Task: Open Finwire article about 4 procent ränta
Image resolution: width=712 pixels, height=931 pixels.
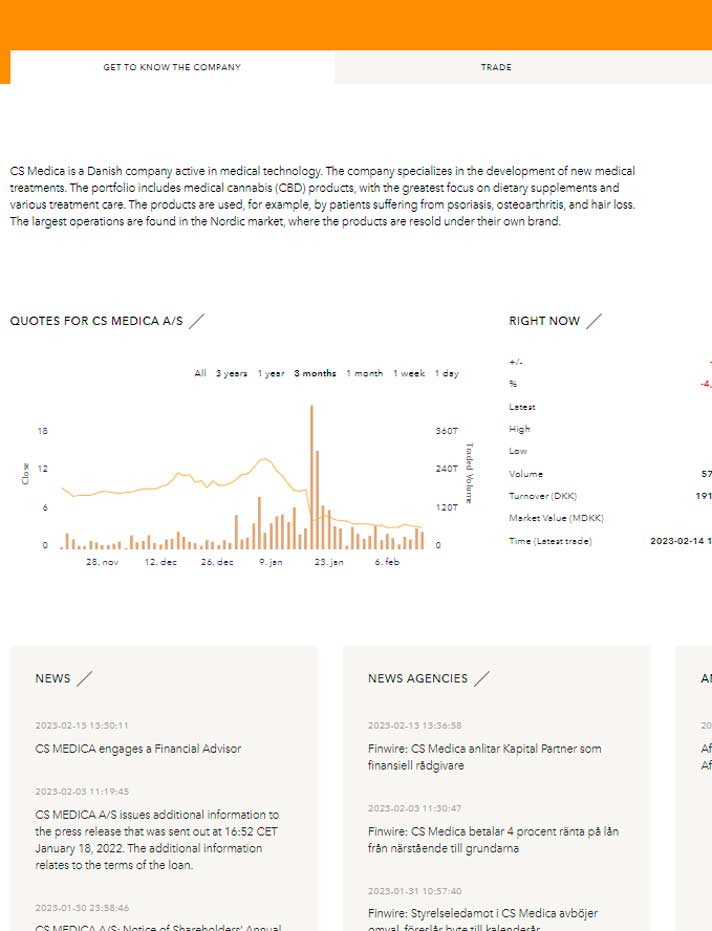Action: pos(493,840)
